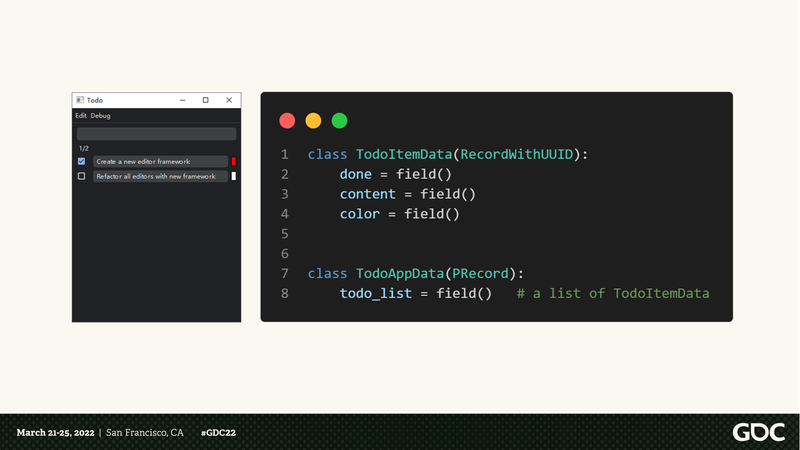The width and height of the screenshot is (800, 450).
Task: Click the green dot on code window
Action: click(x=339, y=121)
